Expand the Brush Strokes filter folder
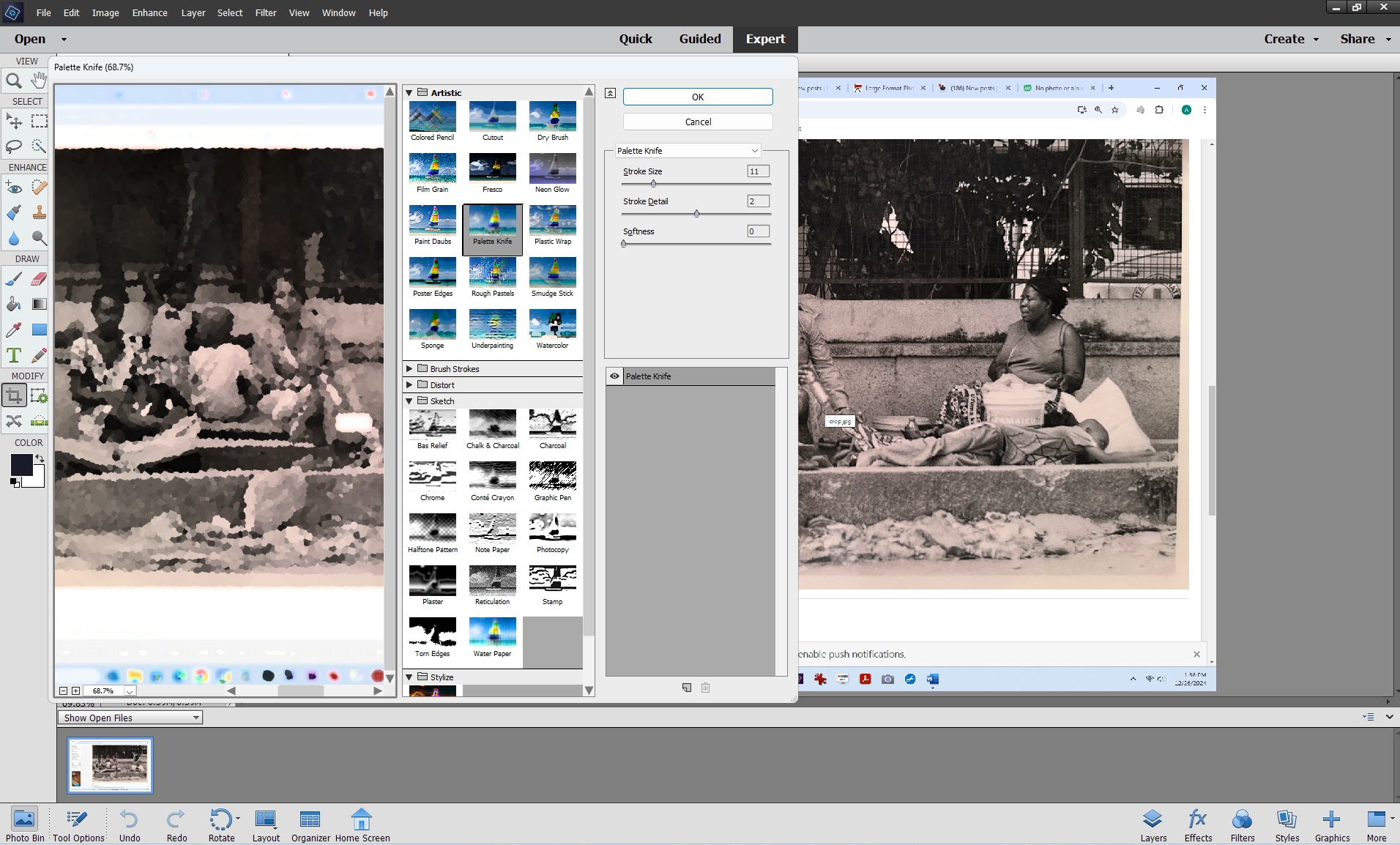This screenshot has height=845, width=1400. pos(409,369)
